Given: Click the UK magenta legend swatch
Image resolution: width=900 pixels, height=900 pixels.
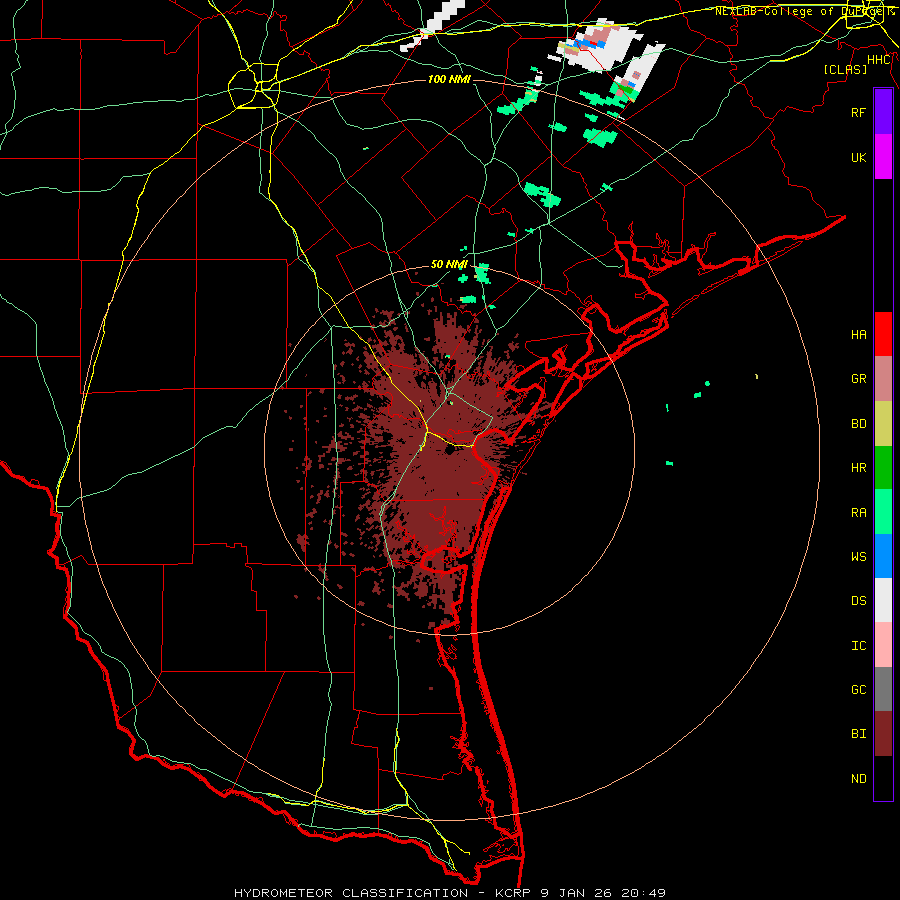Looking at the screenshot, I should (883, 157).
